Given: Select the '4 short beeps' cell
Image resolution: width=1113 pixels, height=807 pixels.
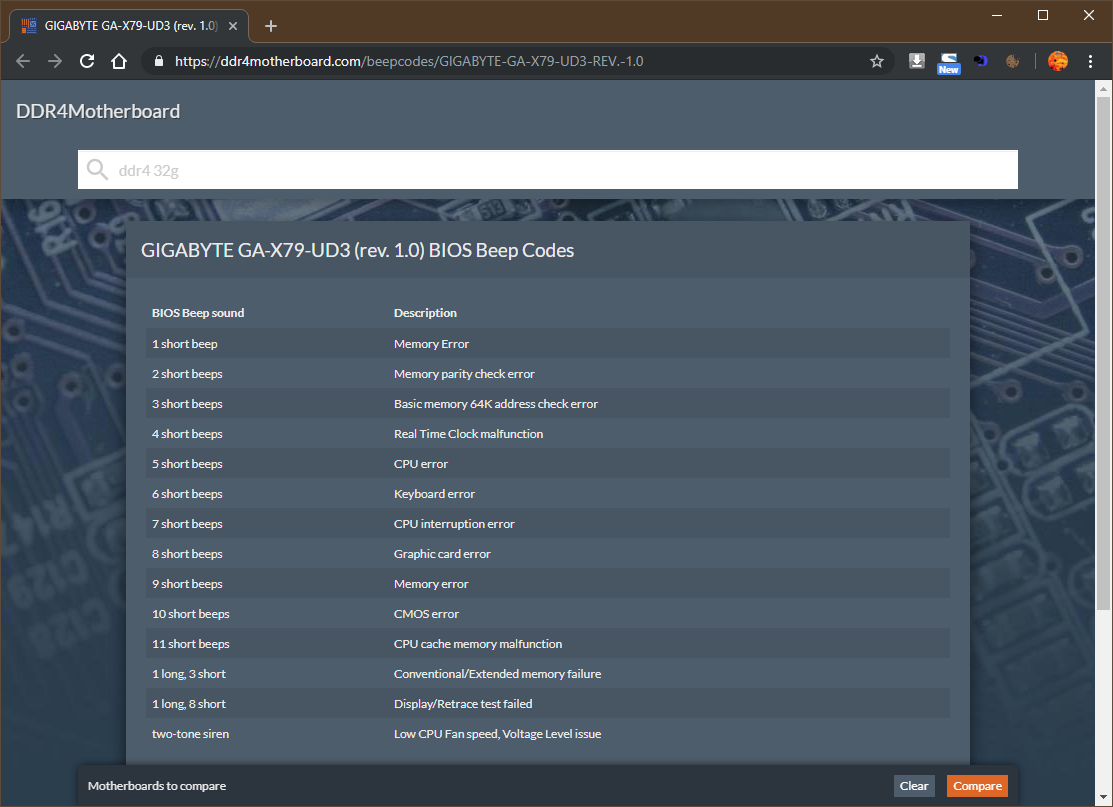Looking at the screenshot, I should pyautogui.click(x=187, y=434).
